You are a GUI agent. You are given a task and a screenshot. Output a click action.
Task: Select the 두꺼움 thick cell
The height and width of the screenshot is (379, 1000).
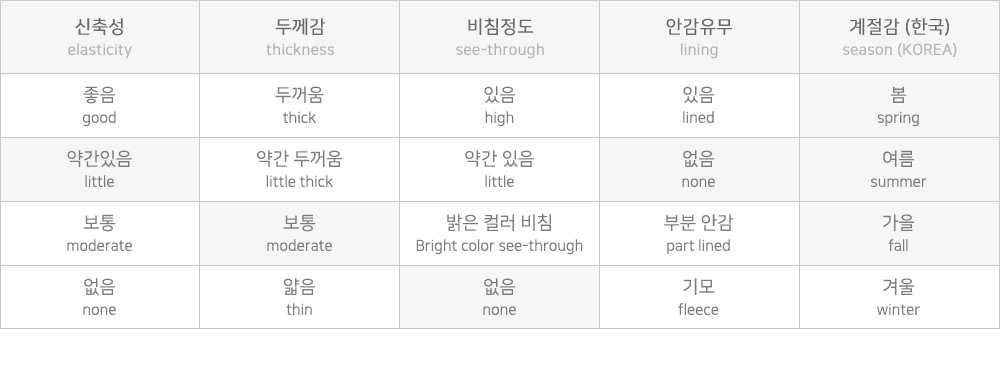300,105
